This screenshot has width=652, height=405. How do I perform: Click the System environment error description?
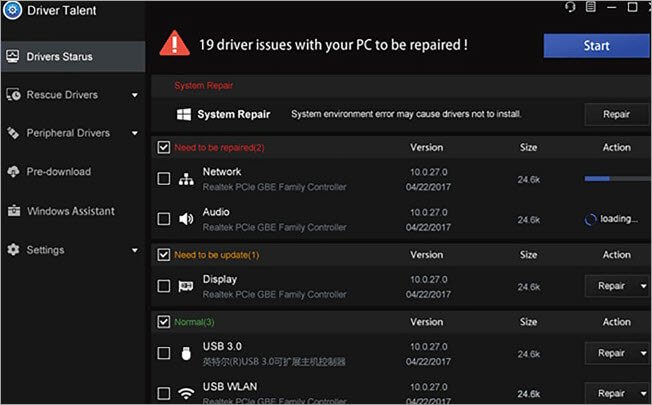pyautogui.click(x=406, y=114)
